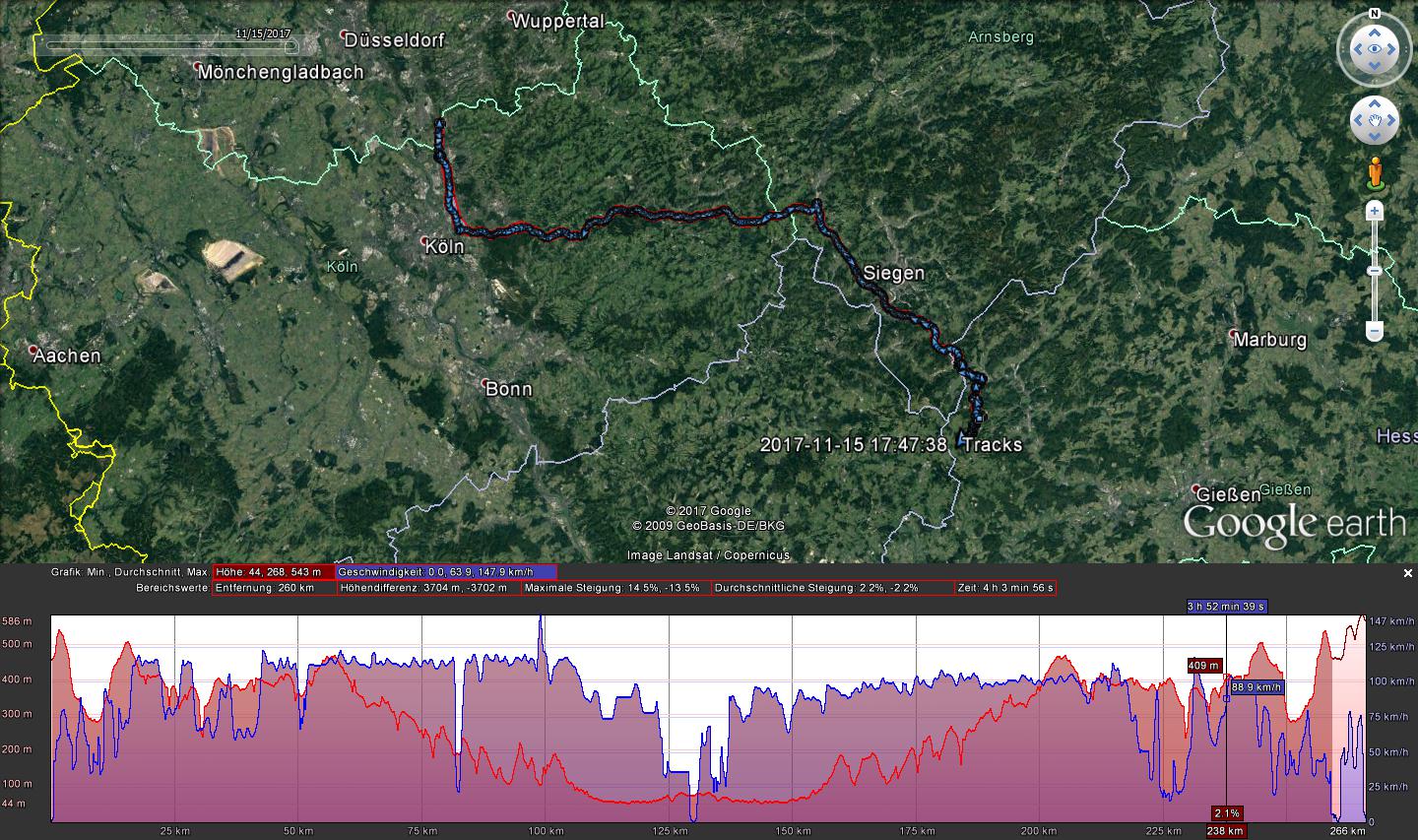The image size is (1418, 840).
Task: Toggle the Geschwindigkeit speed graph series
Action: coord(446,572)
